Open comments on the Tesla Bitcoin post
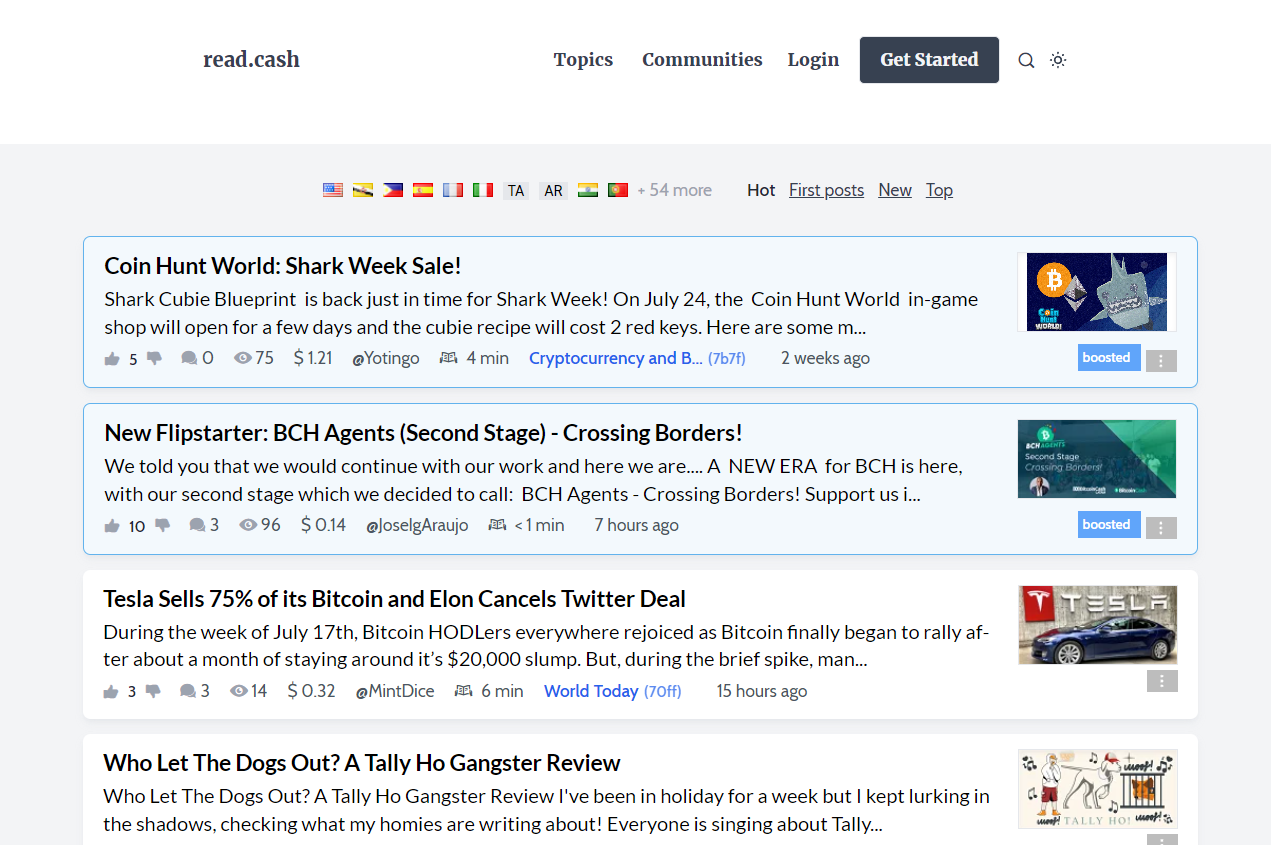Image resolution: width=1271 pixels, height=845 pixels. coord(195,691)
